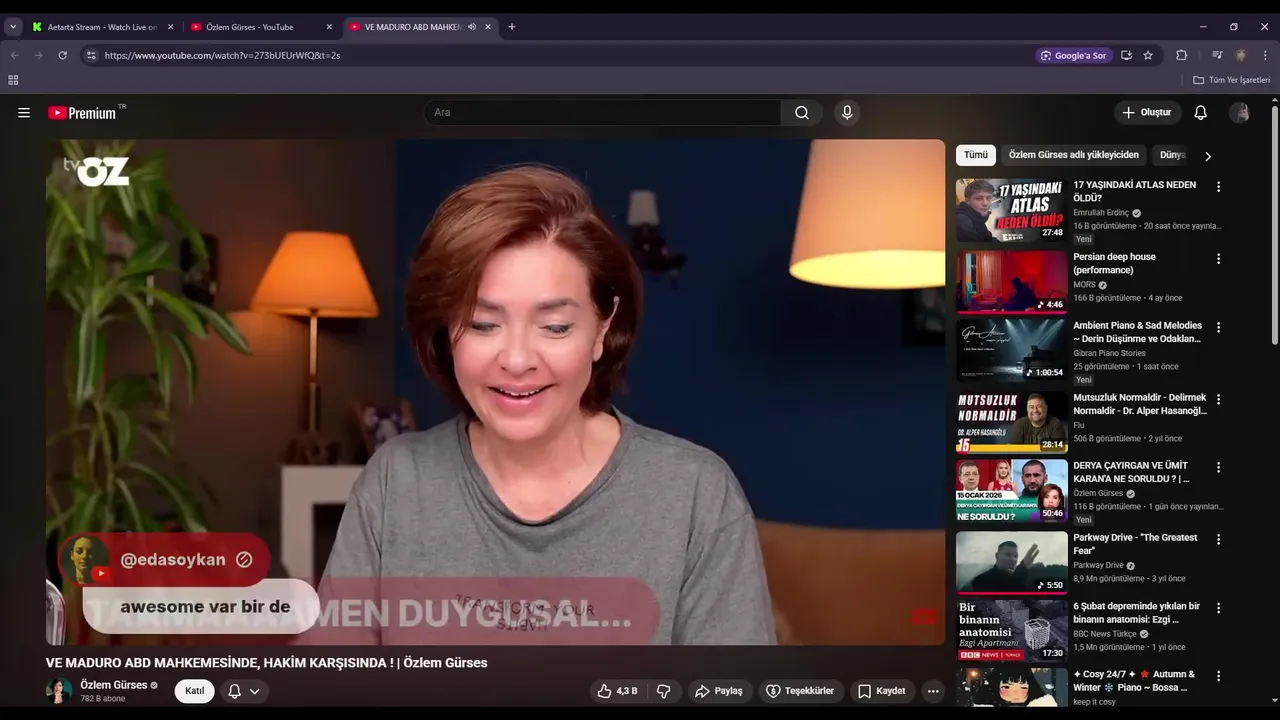
Task: Open options for Mutsuzluk Normaldir video
Action: pos(1218,399)
